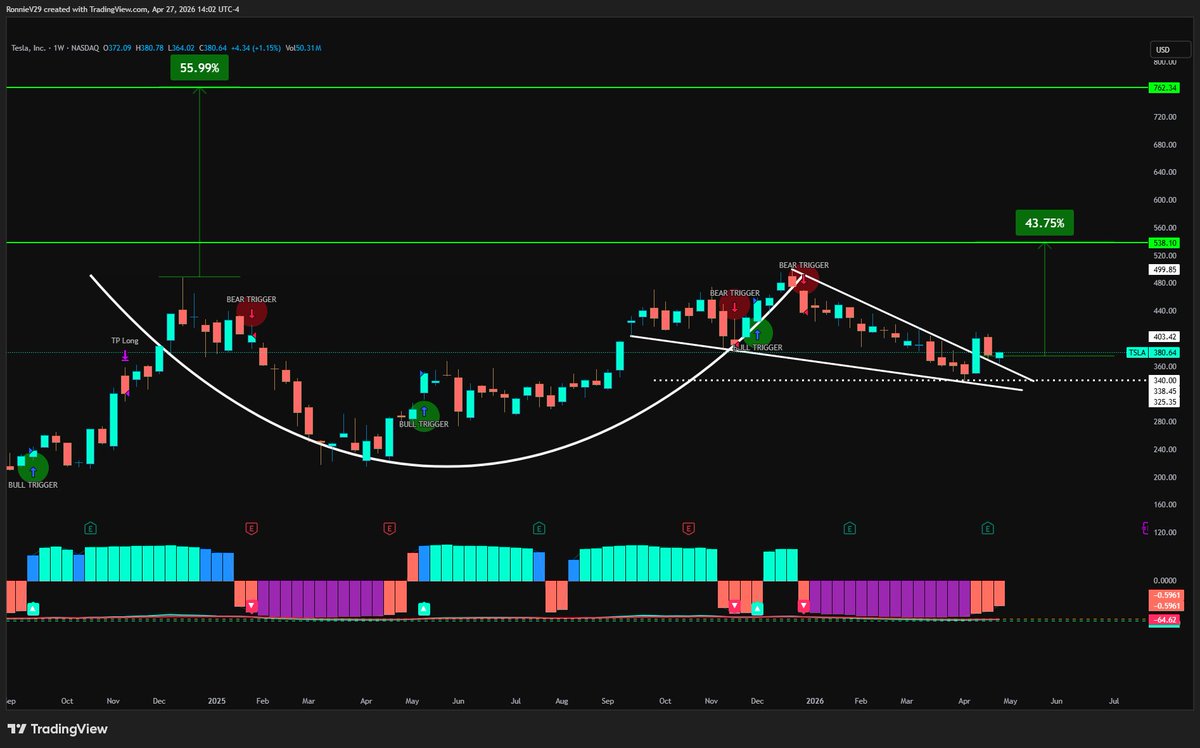Click the October 2024 green earnings marker
The image size is (1200, 748).
(x=90, y=526)
